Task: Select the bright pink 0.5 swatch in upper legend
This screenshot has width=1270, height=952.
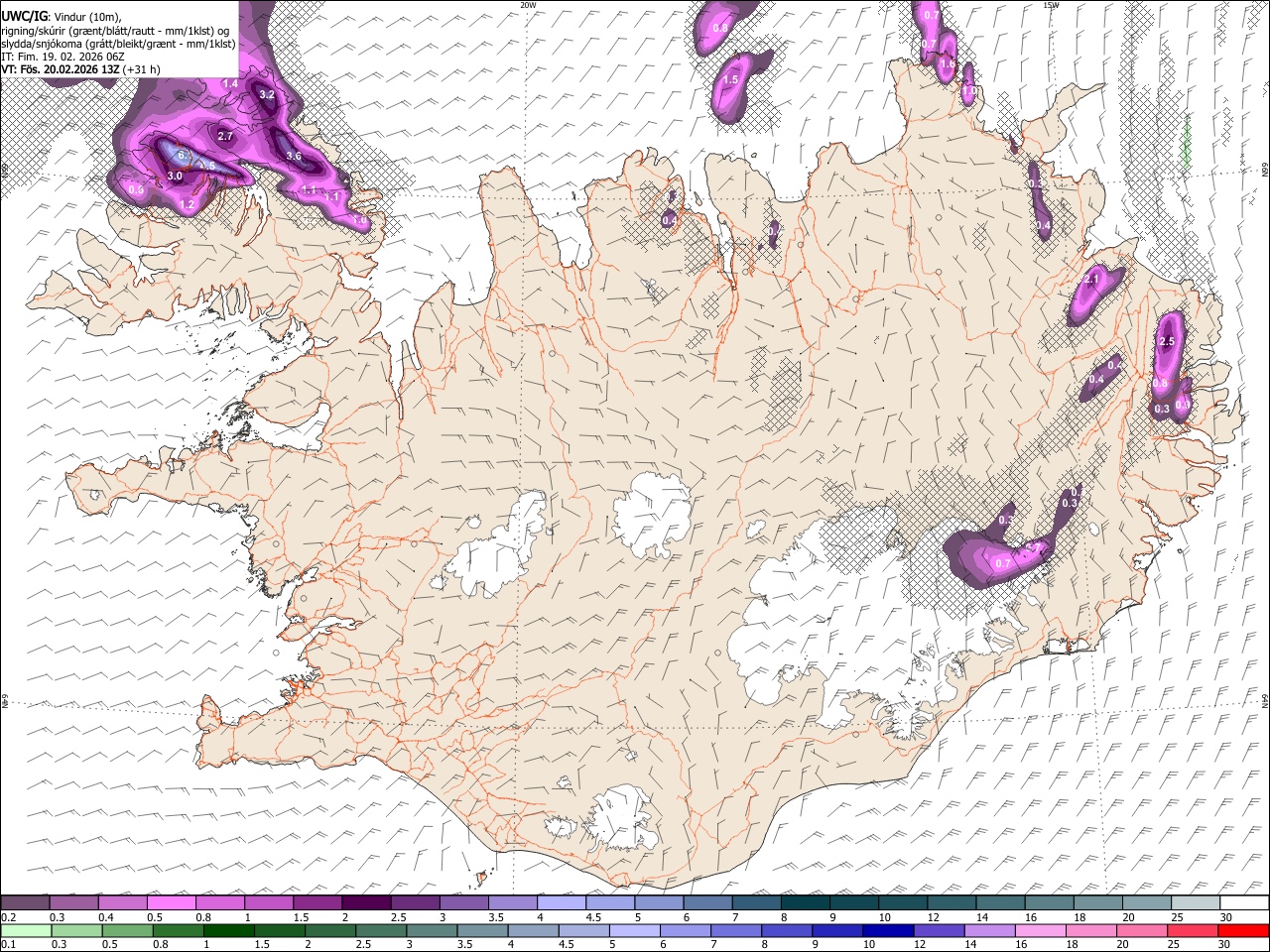Action: coord(172,903)
